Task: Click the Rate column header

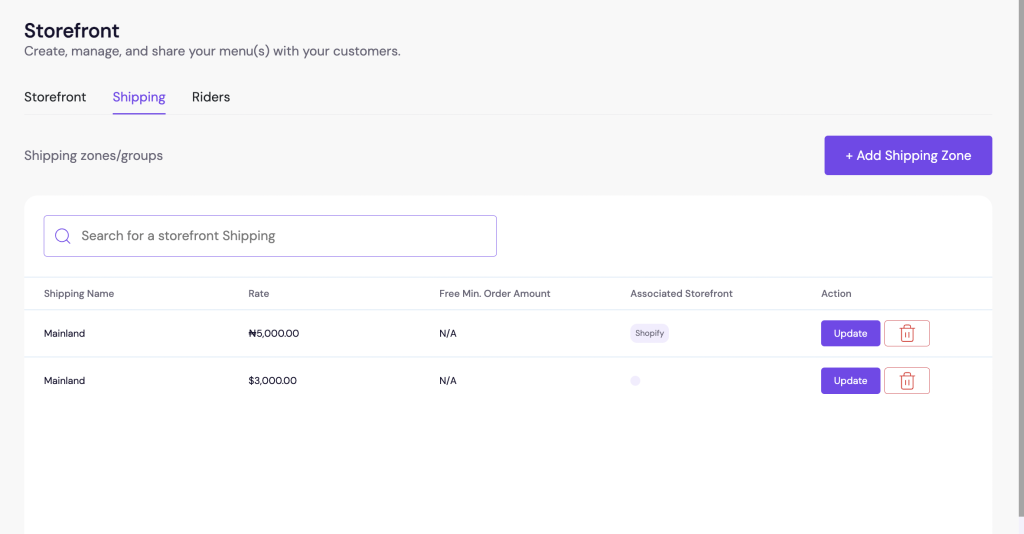Action: click(x=259, y=294)
